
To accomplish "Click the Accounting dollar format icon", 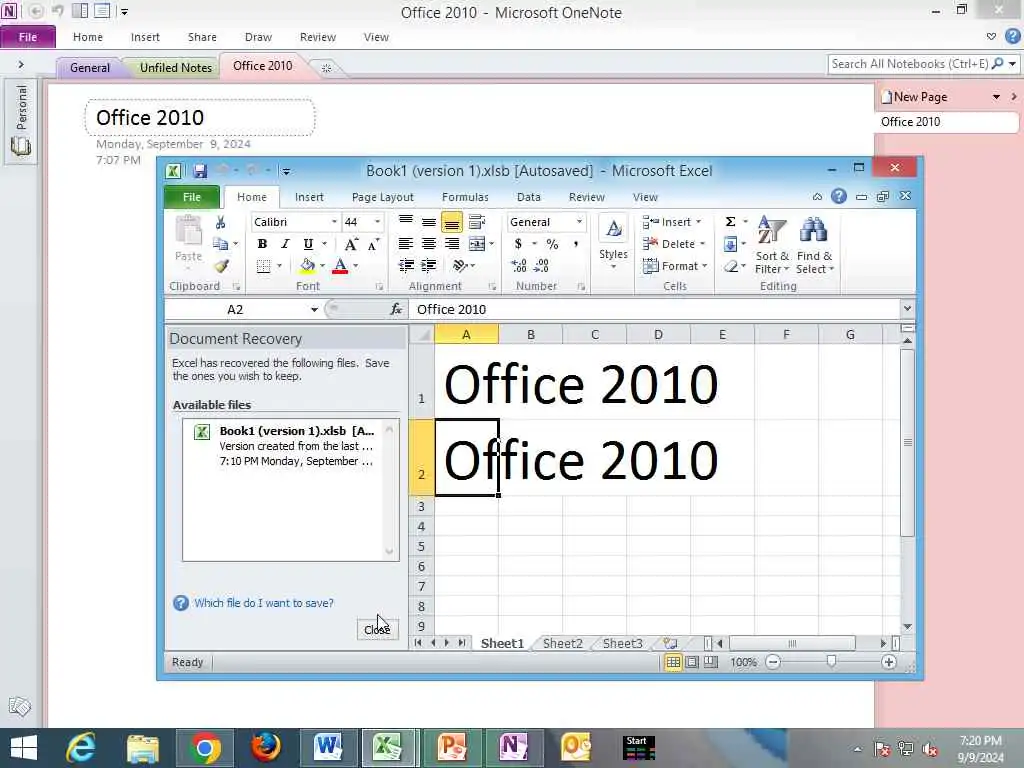I will click(519, 244).
